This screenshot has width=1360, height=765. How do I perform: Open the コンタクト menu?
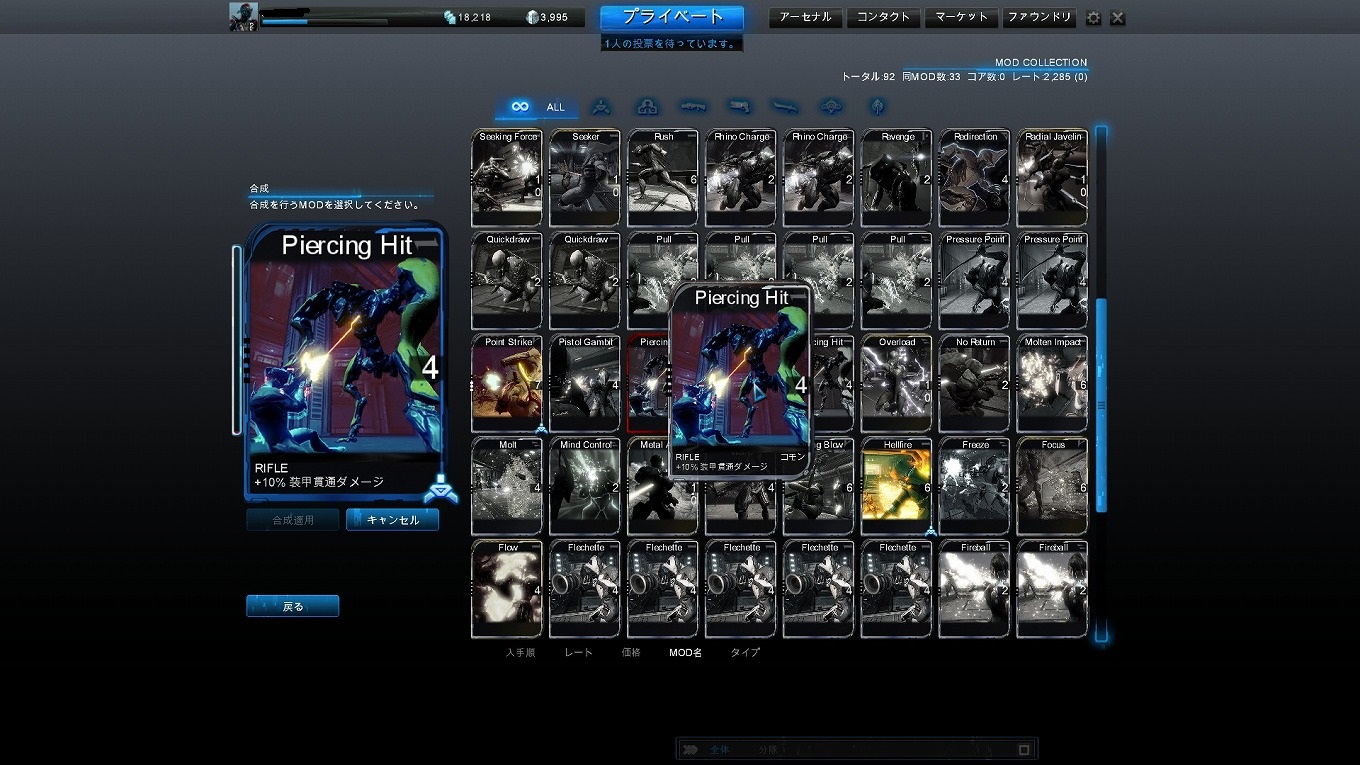(884, 17)
